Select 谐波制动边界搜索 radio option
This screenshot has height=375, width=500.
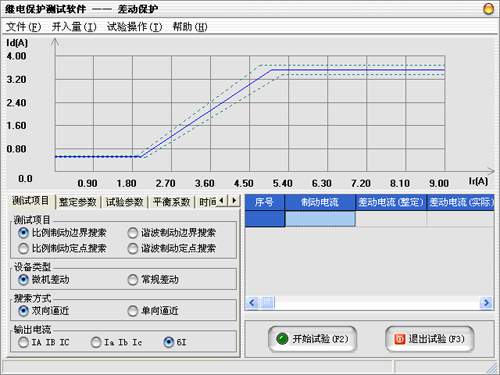[172, 233]
